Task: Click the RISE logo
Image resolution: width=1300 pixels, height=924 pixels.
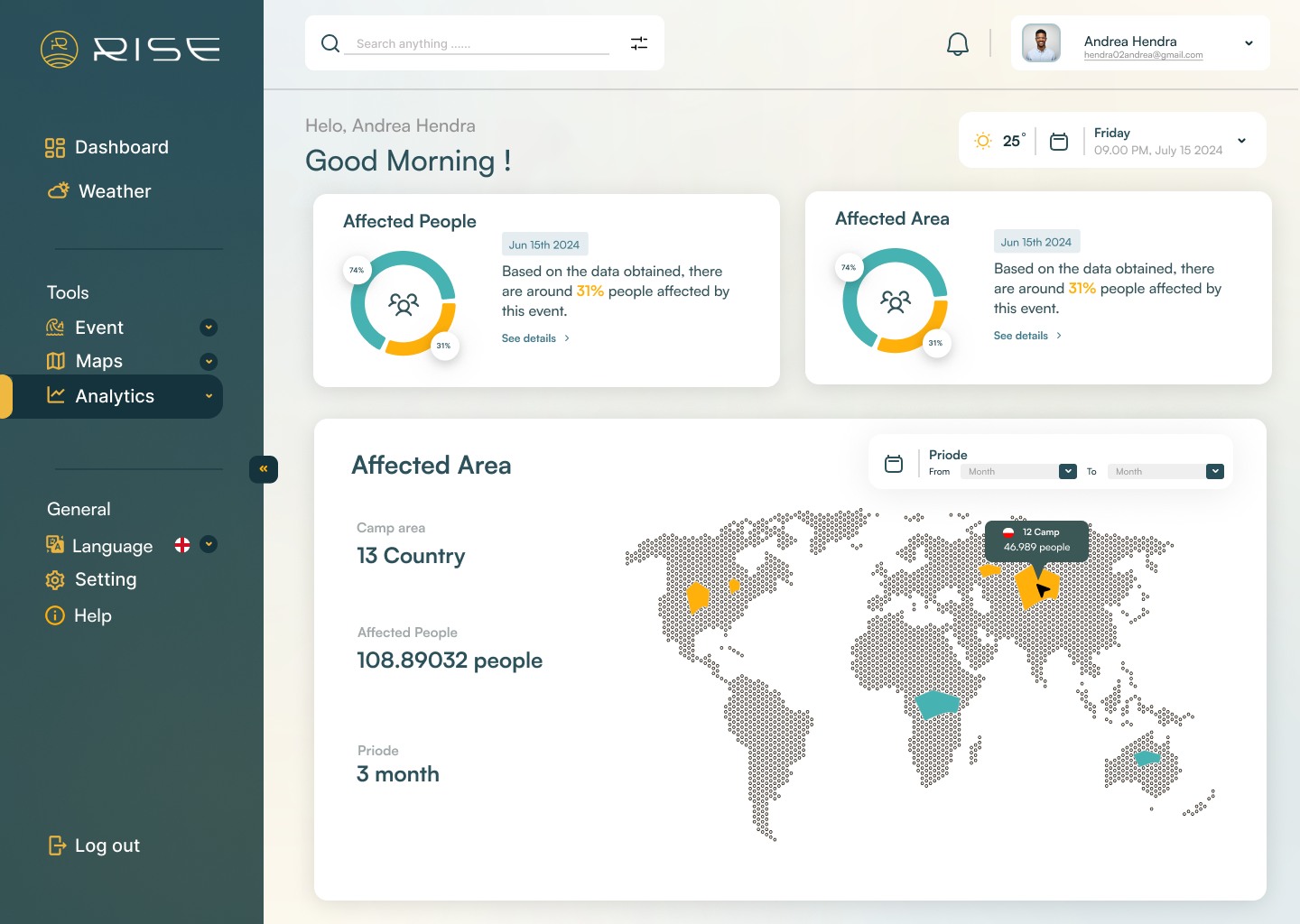Action: pos(131,49)
